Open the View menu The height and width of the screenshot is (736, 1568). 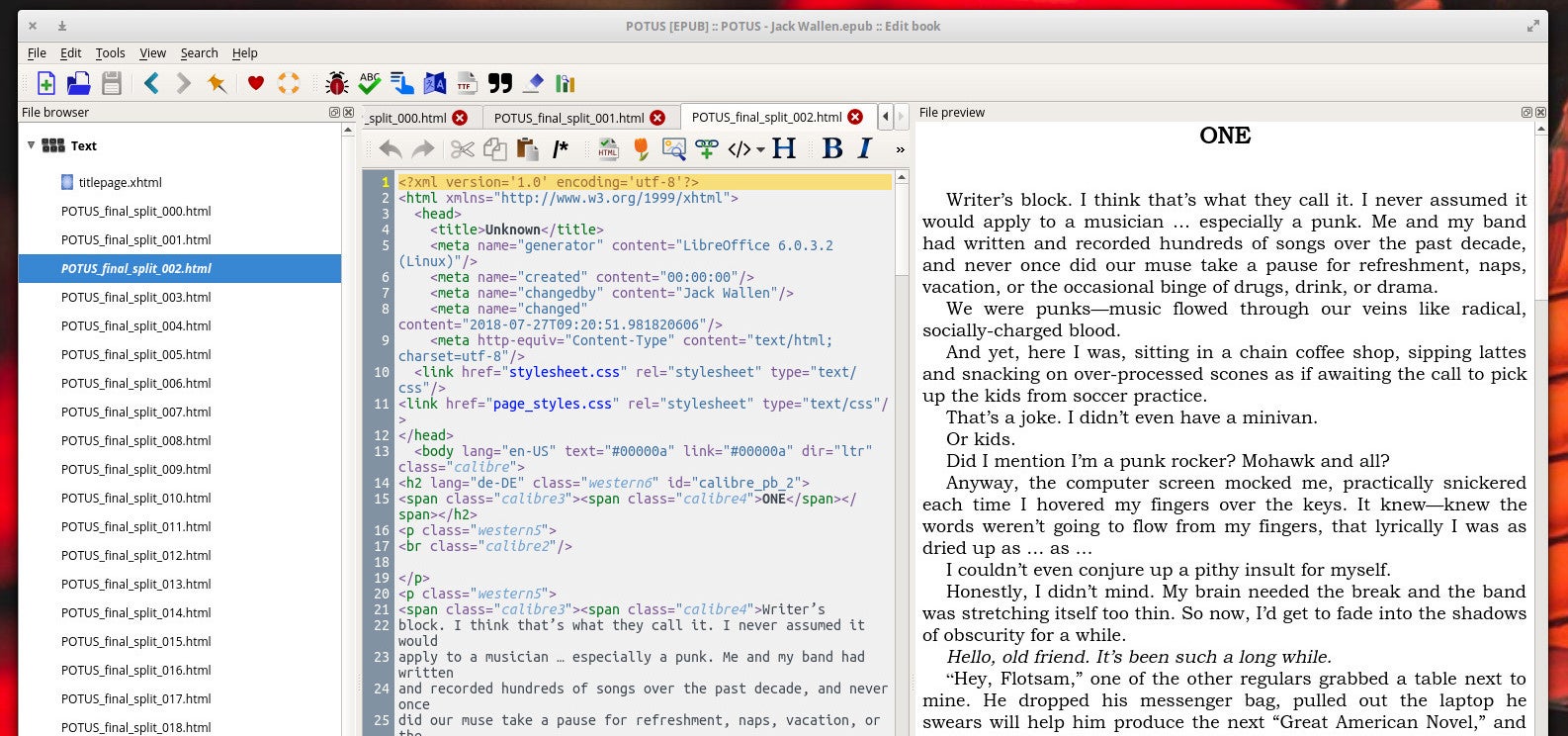[x=152, y=52]
